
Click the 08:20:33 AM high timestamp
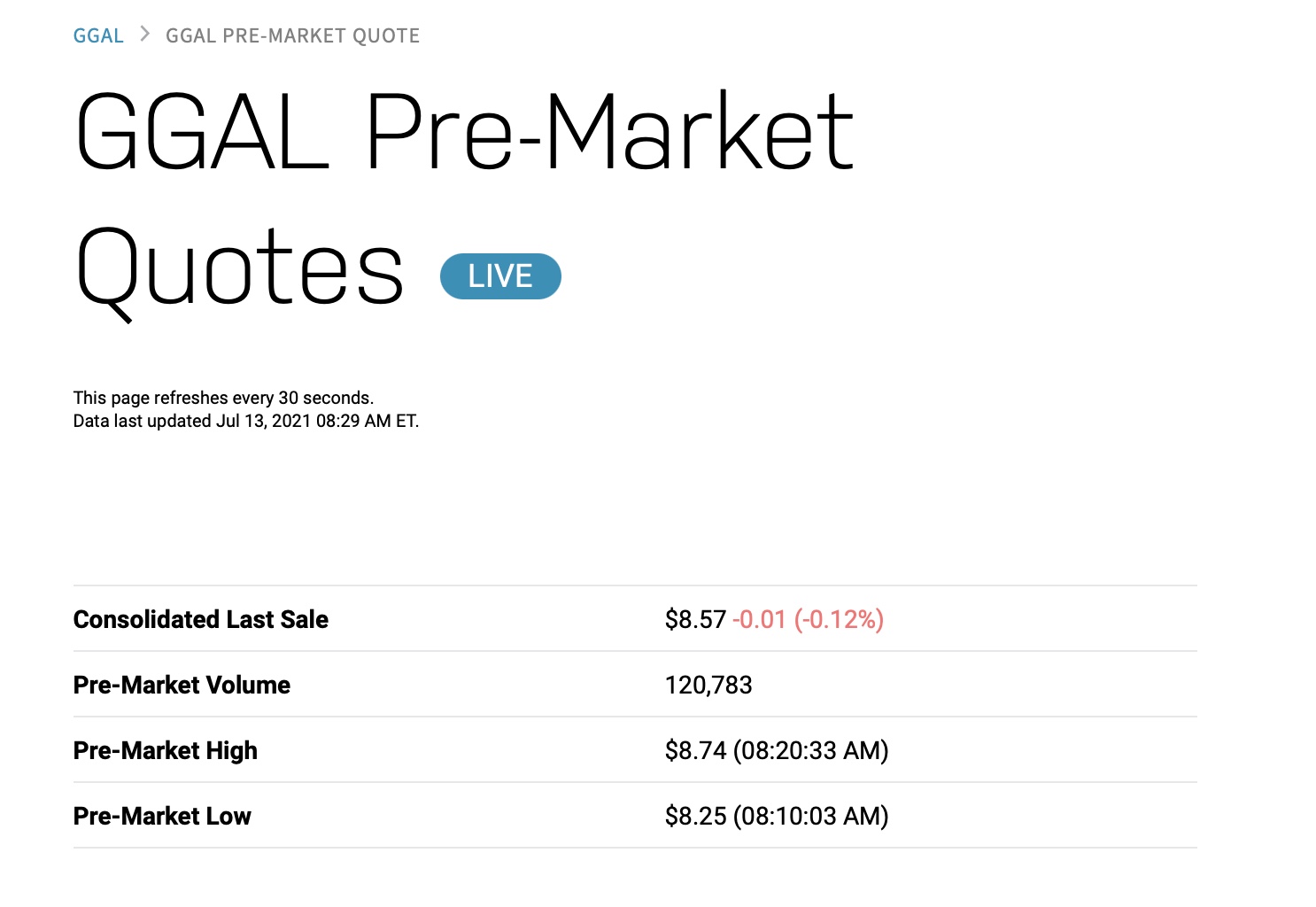tap(811, 750)
